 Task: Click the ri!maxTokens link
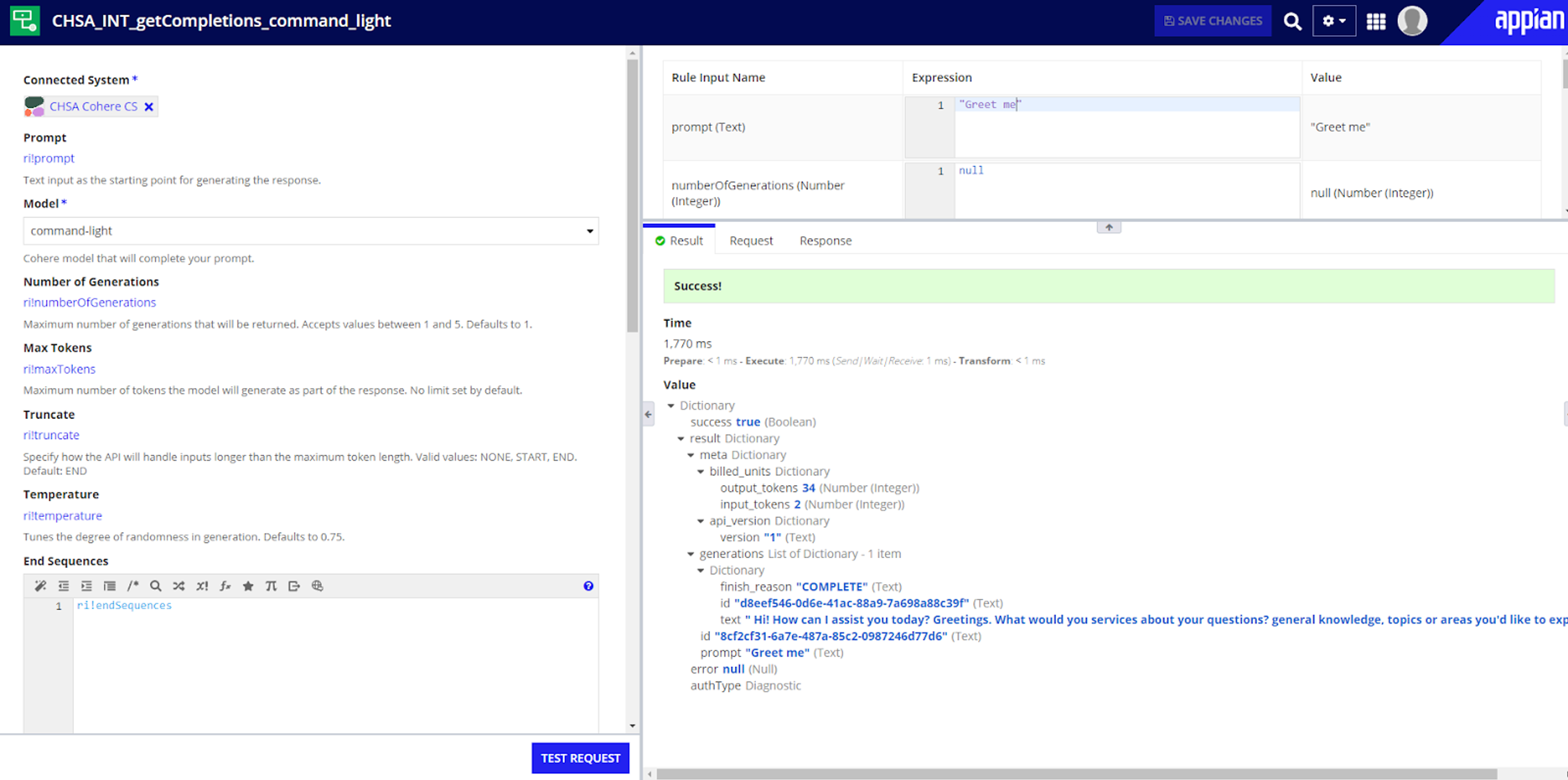59,369
